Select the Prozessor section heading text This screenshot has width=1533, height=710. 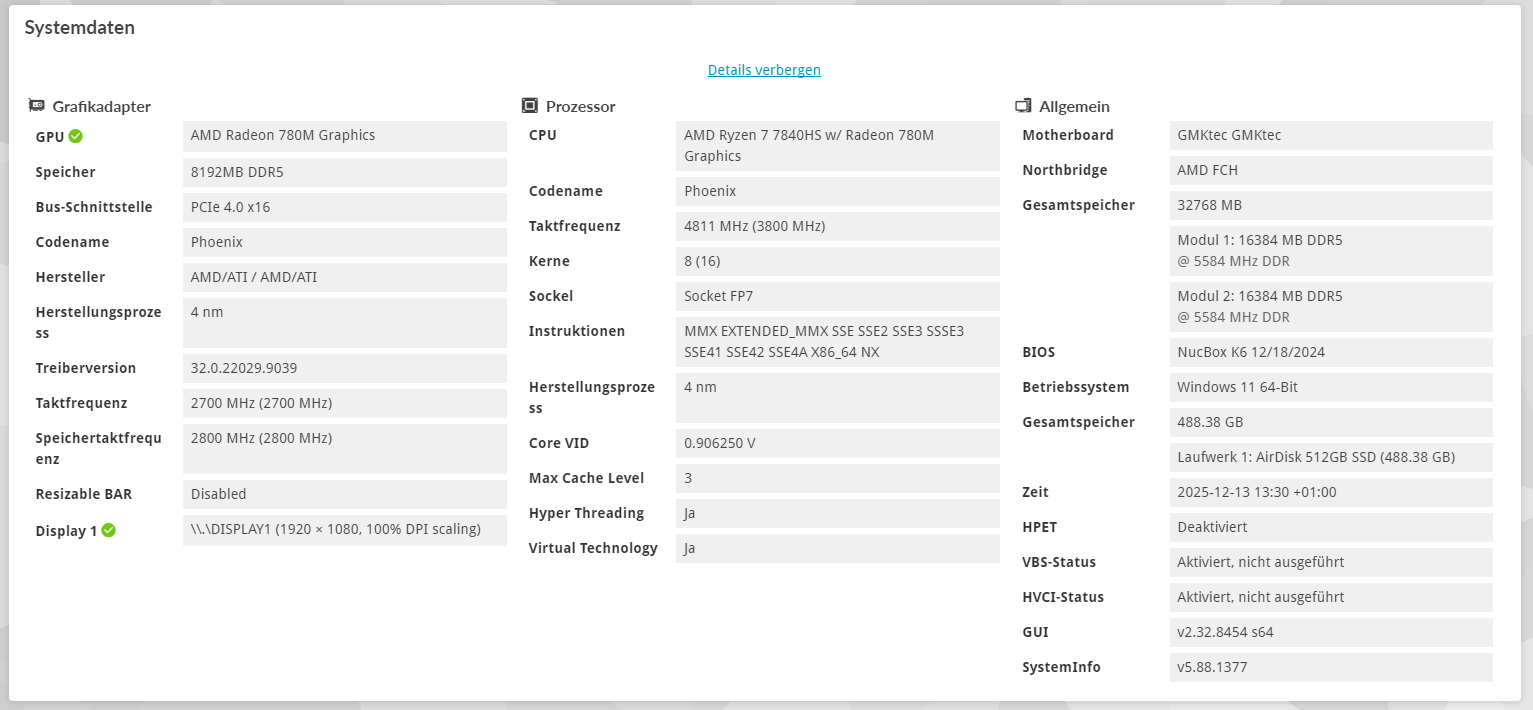click(x=581, y=106)
